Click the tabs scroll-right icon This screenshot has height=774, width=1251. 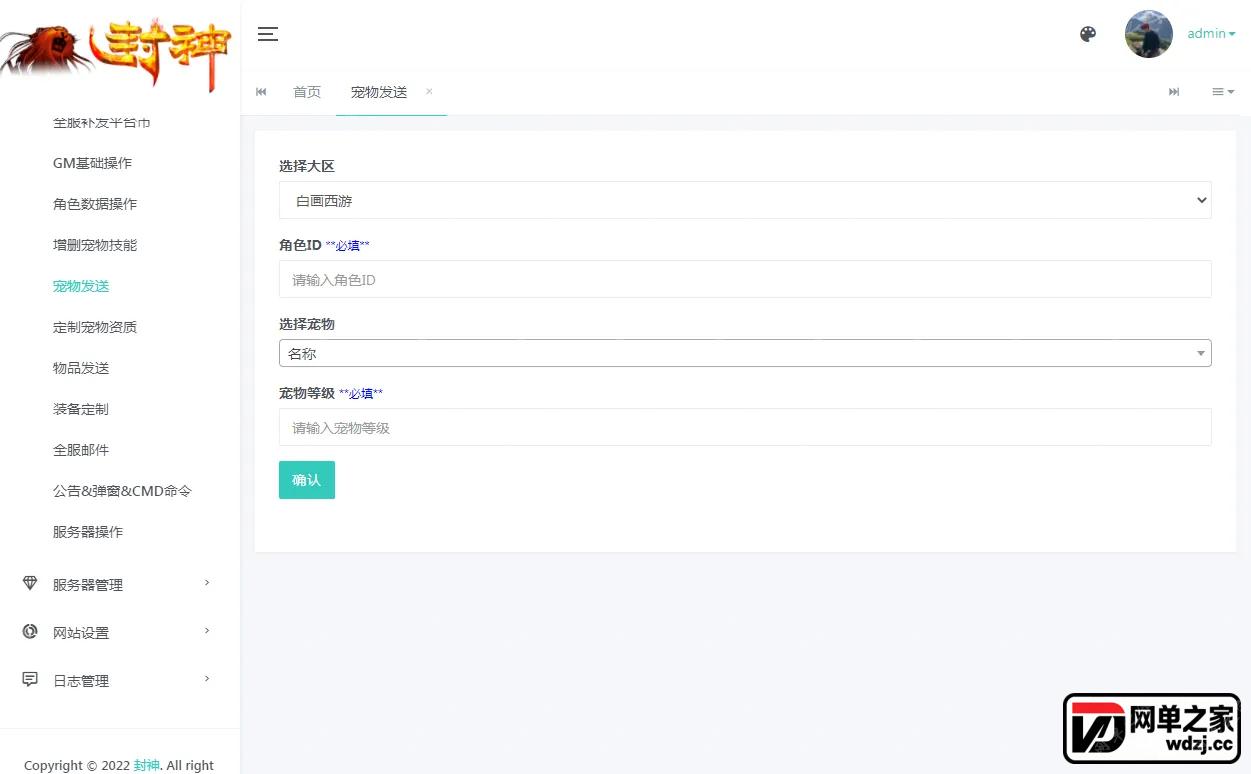click(1174, 92)
